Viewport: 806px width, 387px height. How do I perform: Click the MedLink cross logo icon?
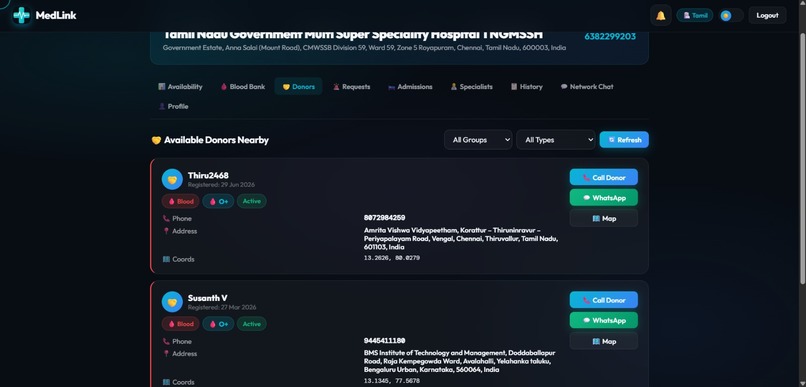pos(21,15)
